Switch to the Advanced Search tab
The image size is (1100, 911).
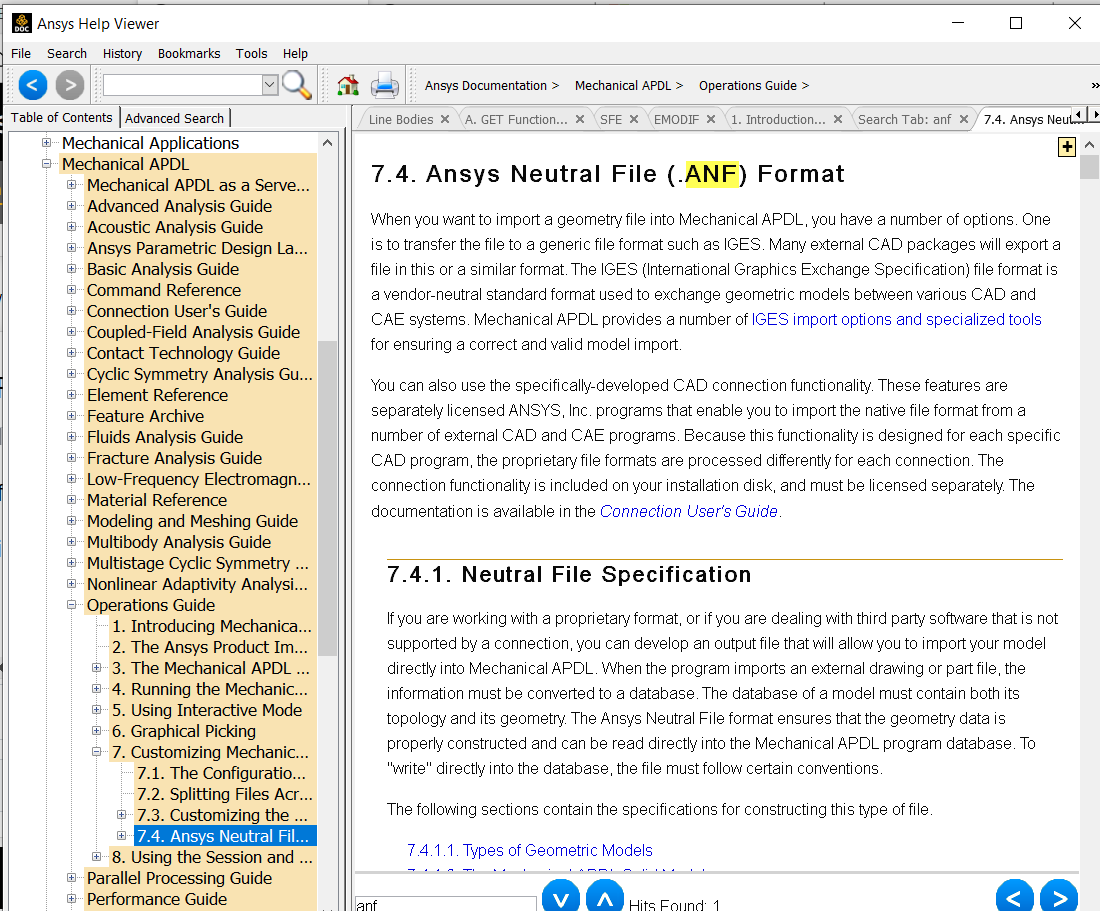tap(175, 118)
